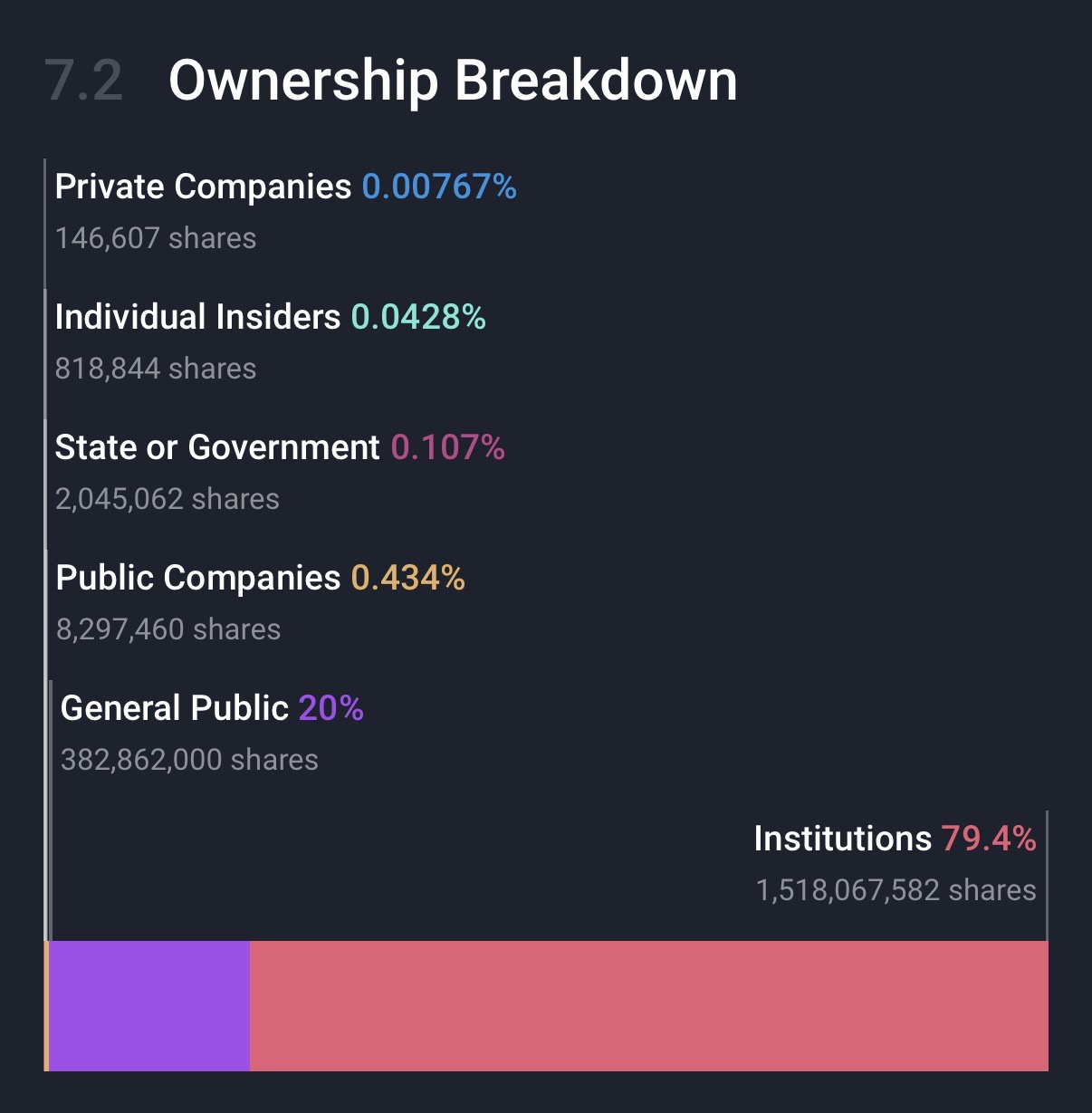Click the 79.4% Institutions percentage
1092x1113 pixels.
tap(988, 839)
